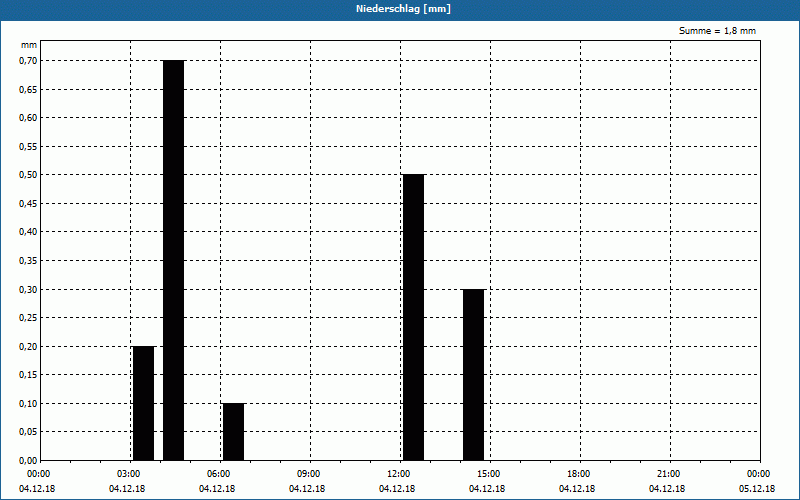The width and height of the screenshot is (800, 500).
Task: Click the mm unit label above axis
Action: 29,45
